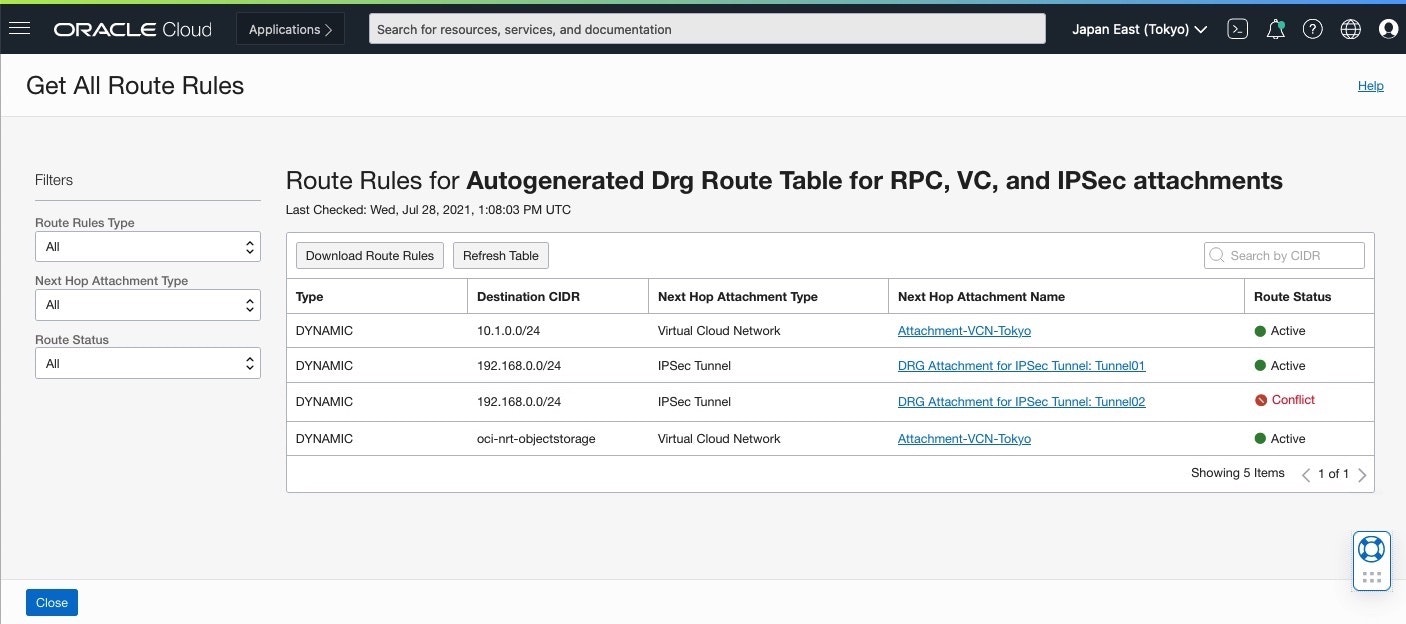Image resolution: width=1406 pixels, height=624 pixels.
Task: Open the hamburger navigation menu
Action: 19,29
